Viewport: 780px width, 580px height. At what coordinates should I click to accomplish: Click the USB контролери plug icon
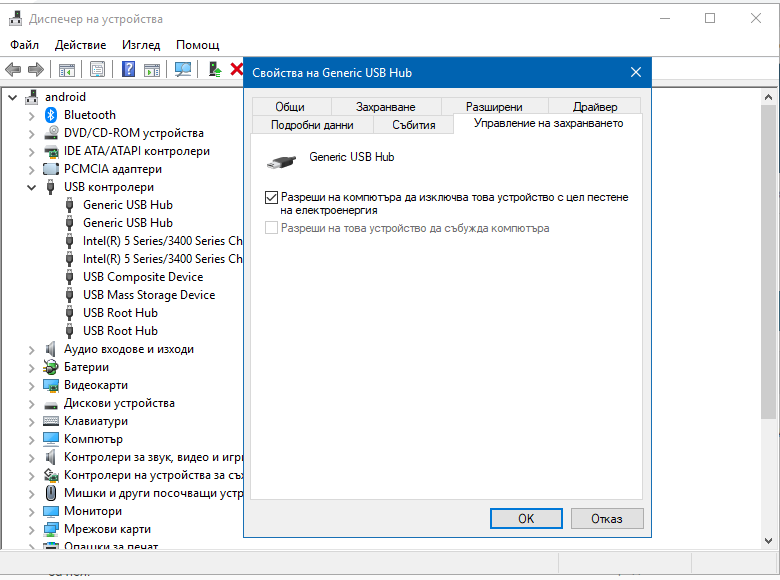50,187
